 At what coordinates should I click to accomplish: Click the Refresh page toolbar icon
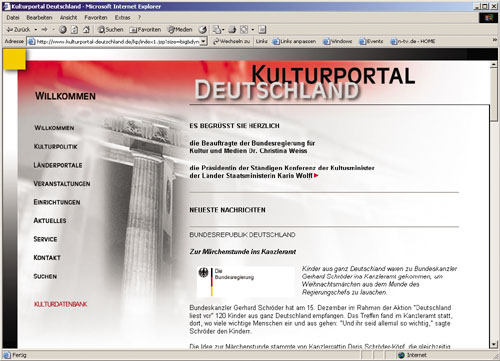coord(75,30)
